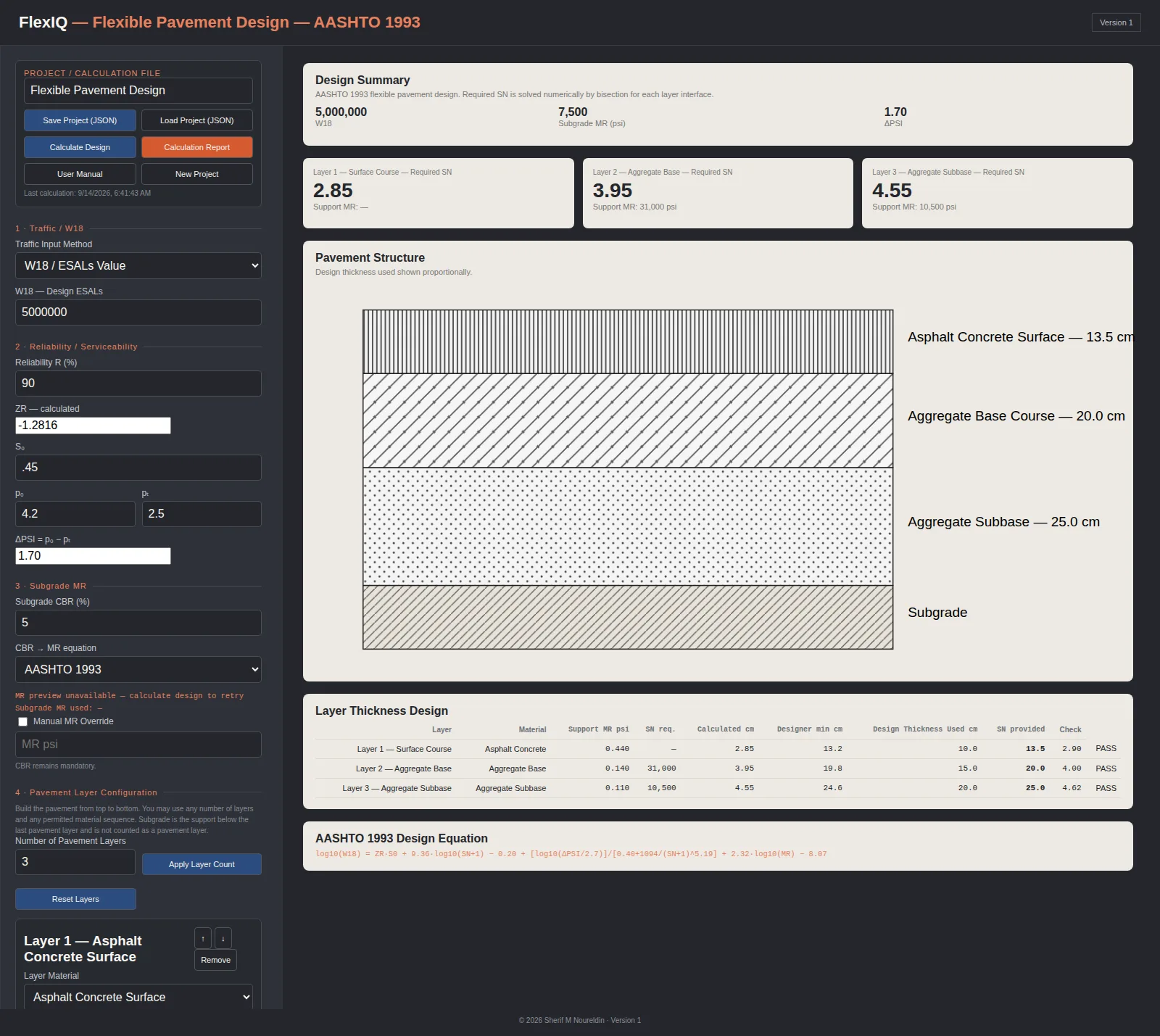Click PASS check for Layer 3 row
Viewport: 1160px width, 1036px height.
pyautogui.click(x=1106, y=788)
